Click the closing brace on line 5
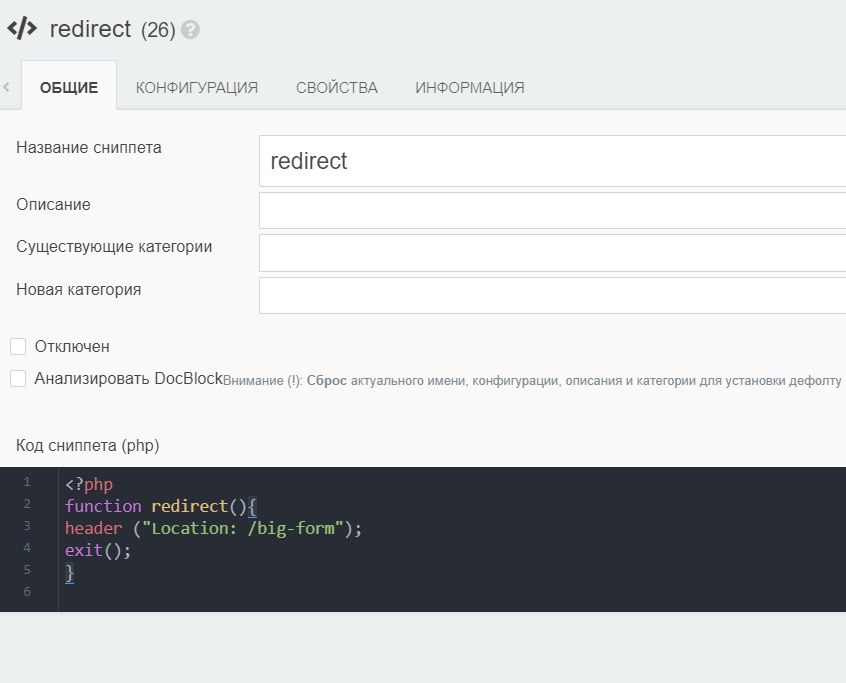Screen dimensions: 846x683 tap(69, 572)
